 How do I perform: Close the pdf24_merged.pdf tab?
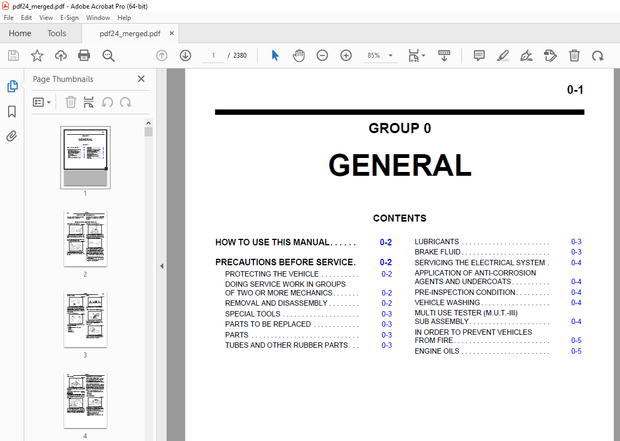pos(172,33)
